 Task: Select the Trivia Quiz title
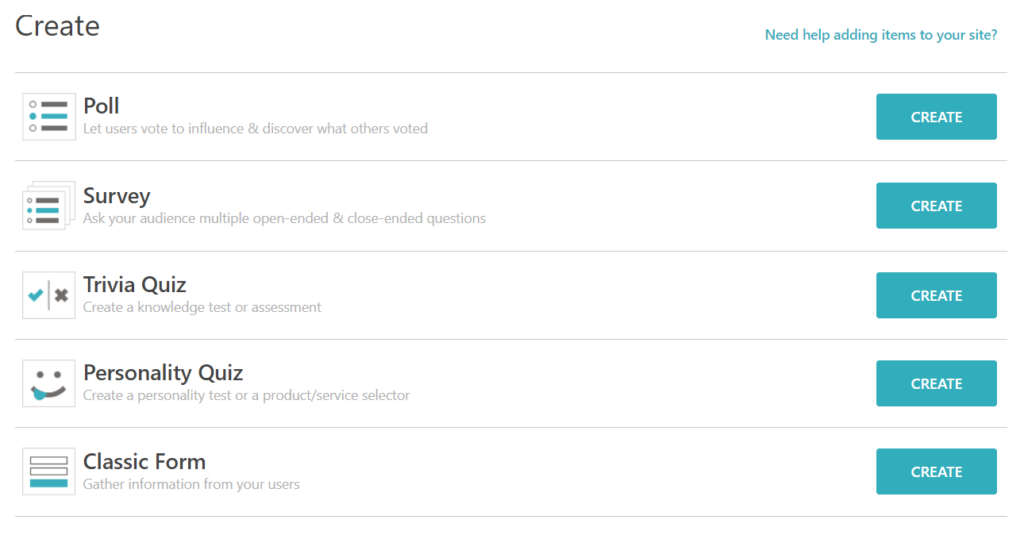coord(135,284)
